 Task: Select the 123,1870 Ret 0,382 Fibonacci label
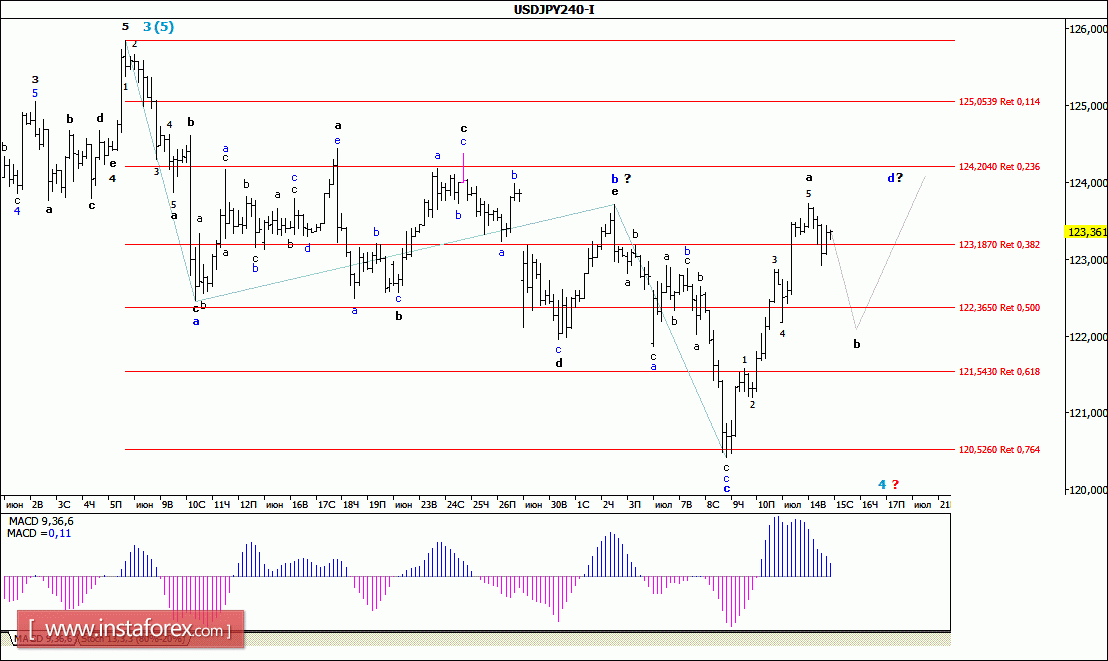point(999,245)
